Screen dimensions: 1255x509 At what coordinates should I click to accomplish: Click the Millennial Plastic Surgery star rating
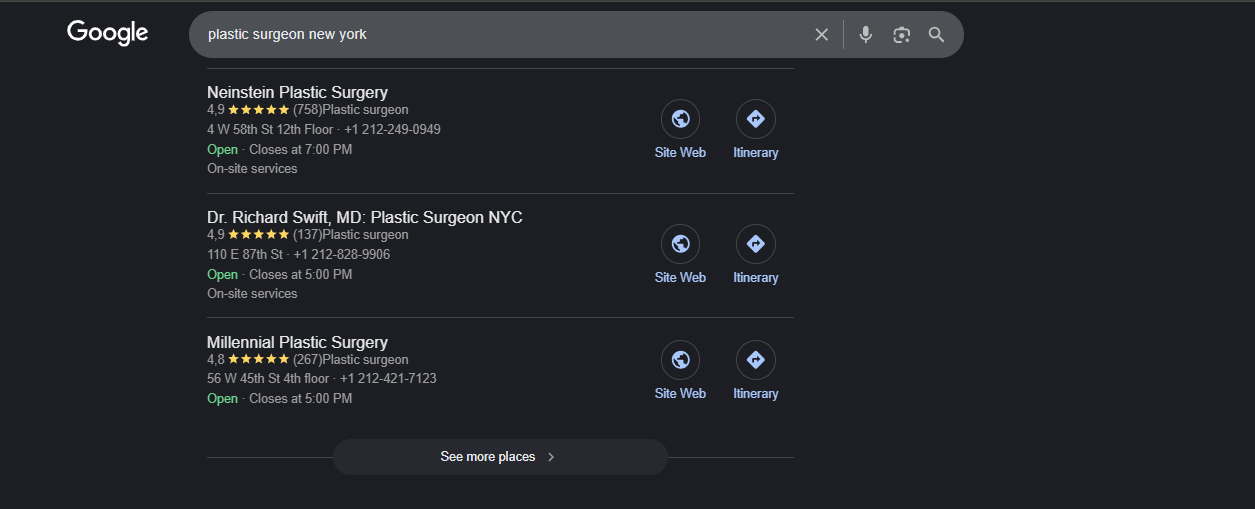tap(258, 360)
